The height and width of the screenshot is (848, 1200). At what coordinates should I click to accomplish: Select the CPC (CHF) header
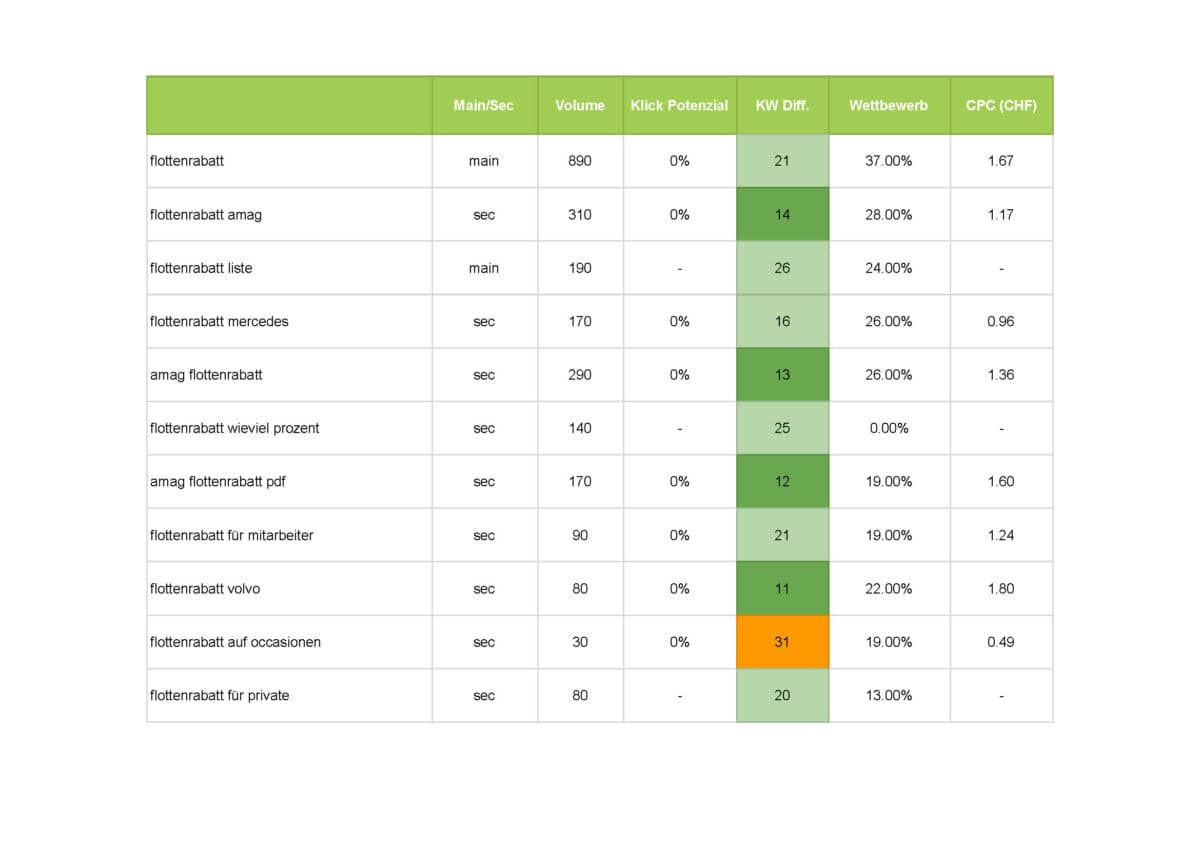pyautogui.click(x=1000, y=105)
